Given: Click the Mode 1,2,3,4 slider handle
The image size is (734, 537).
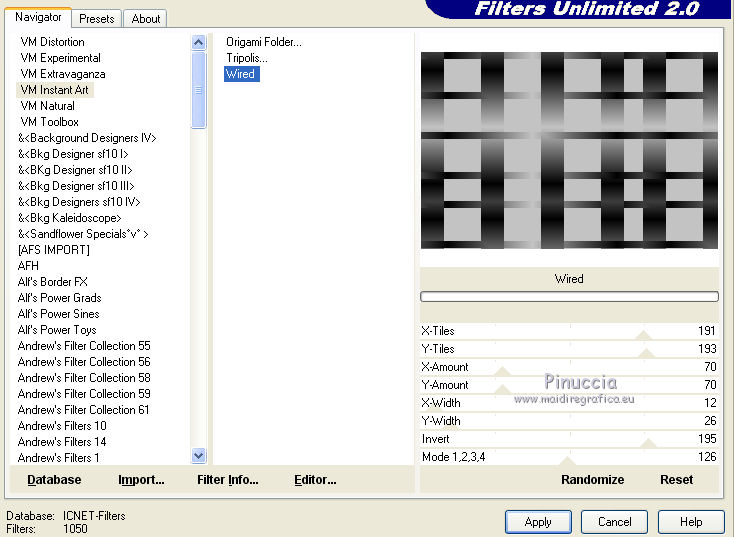Looking at the screenshot, I should (567, 461).
